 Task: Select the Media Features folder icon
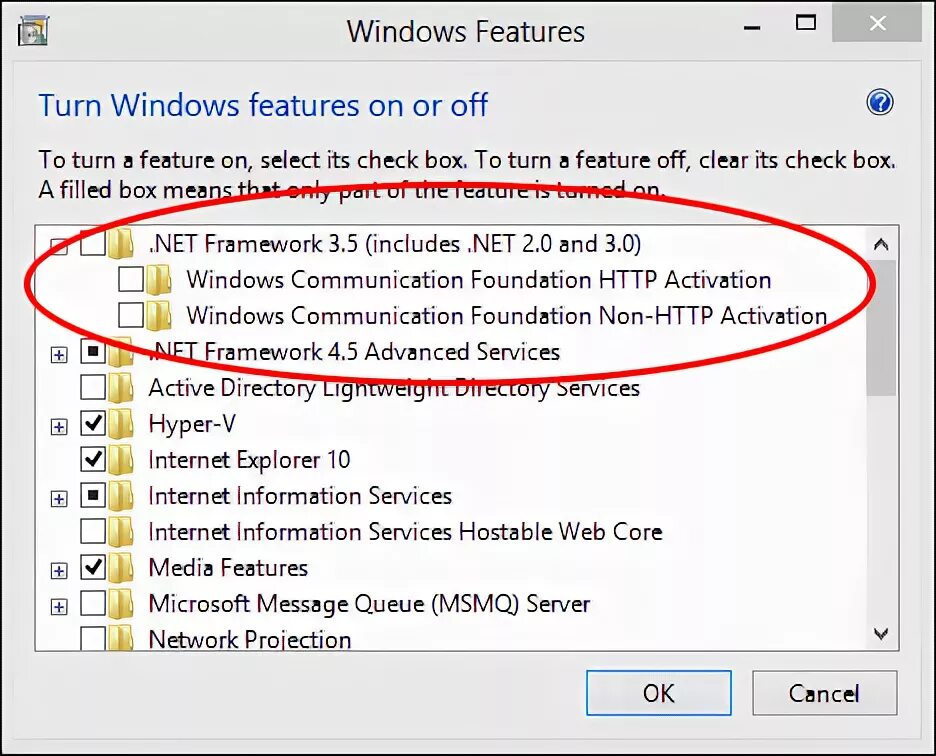(x=121, y=567)
